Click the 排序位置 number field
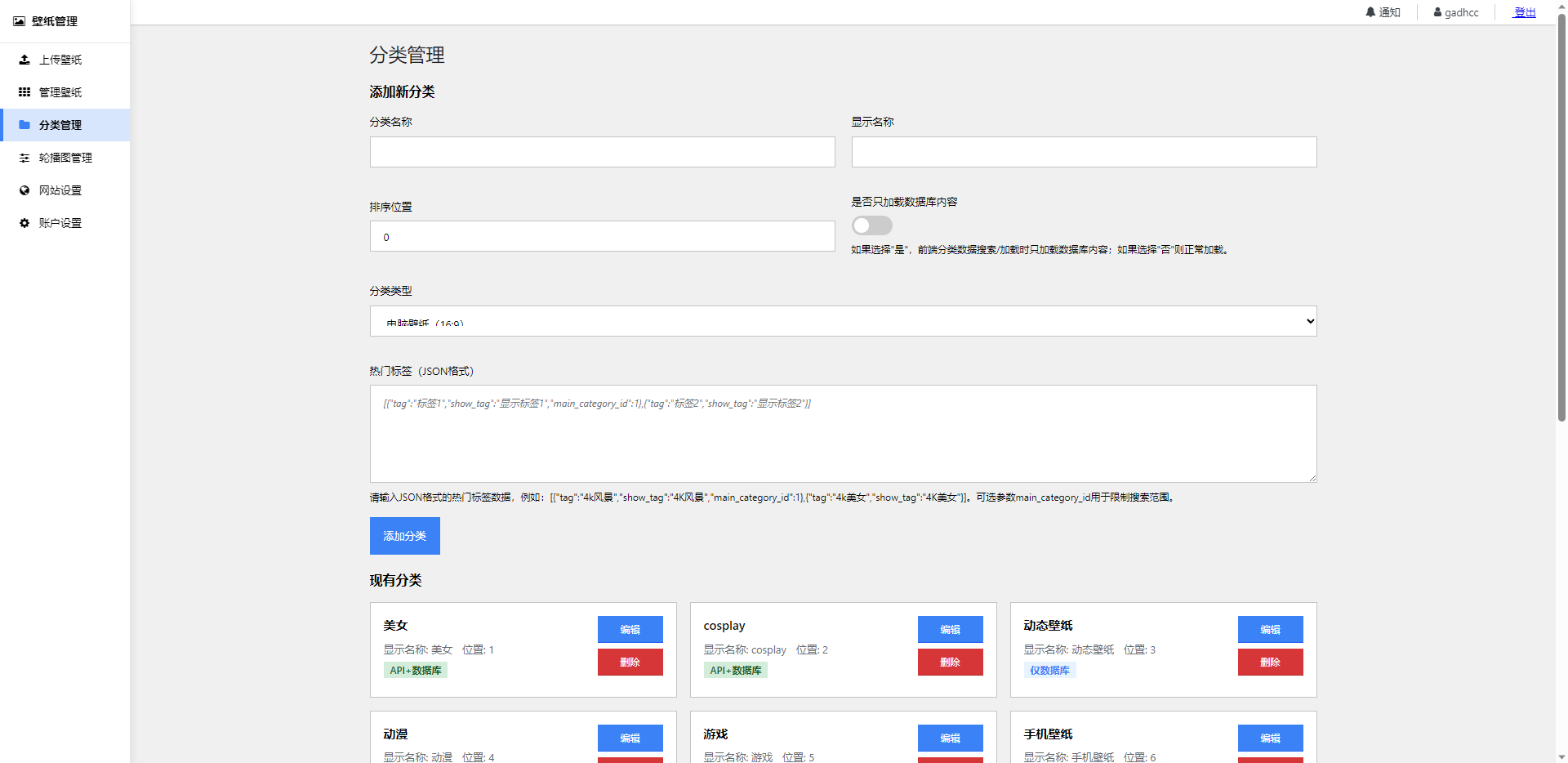This screenshot has width=1568, height=763. tap(602, 236)
